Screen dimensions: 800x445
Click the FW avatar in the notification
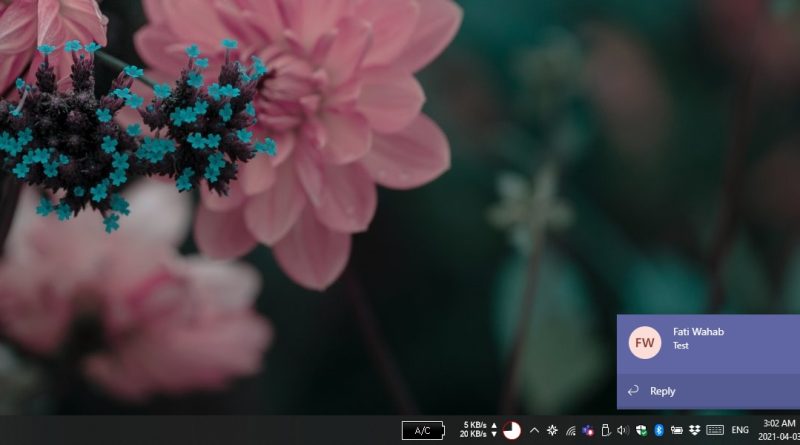(x=645, y=342)
